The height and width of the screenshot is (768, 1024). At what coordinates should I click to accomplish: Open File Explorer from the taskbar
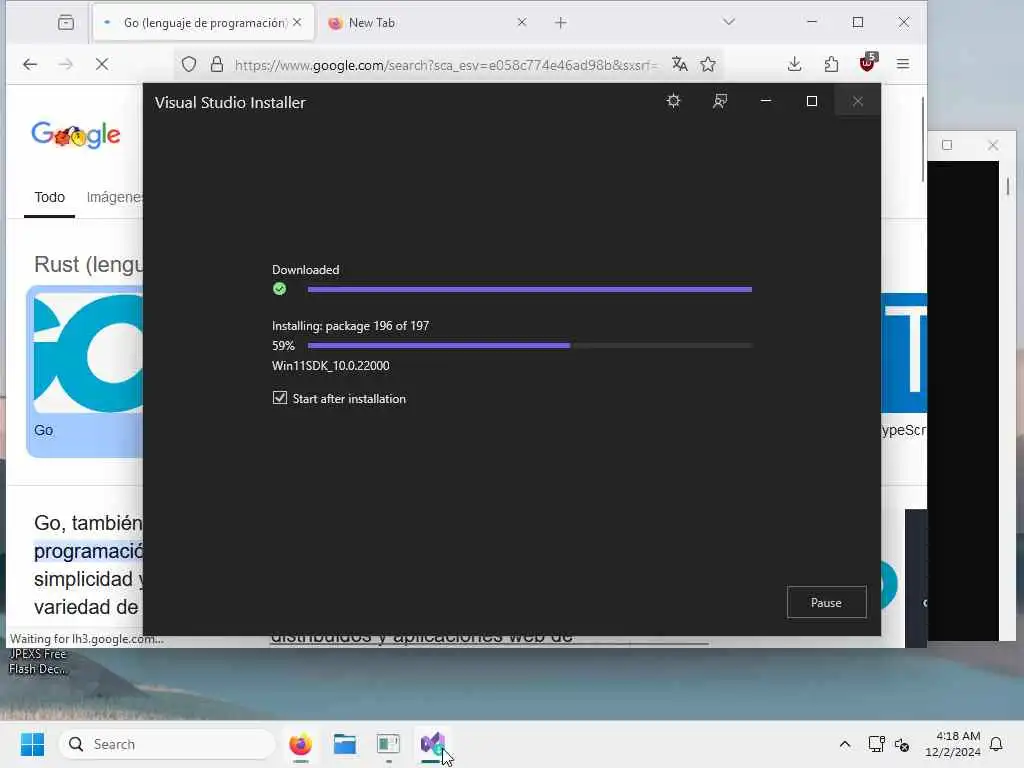[x=344, y=744]
